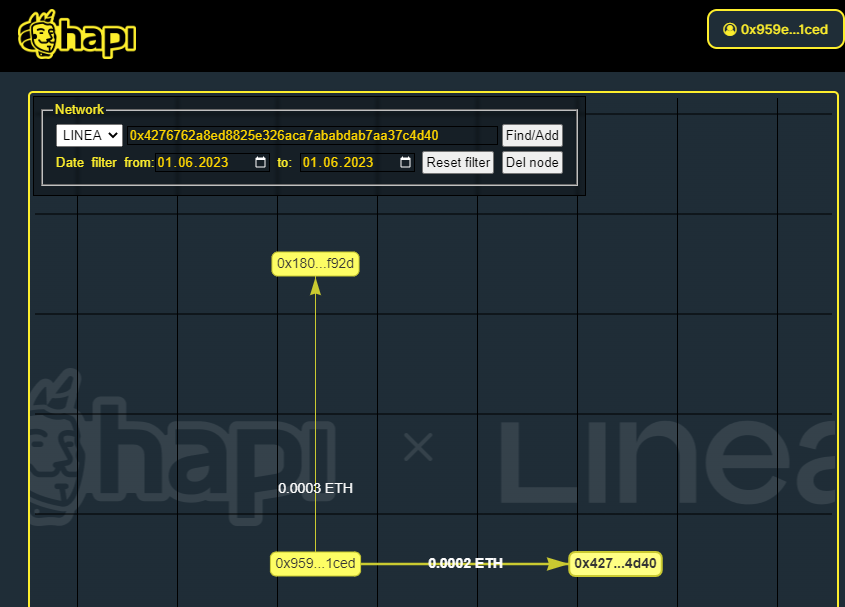845x607 pixels.
Task: Click the 0.0002 ETH edge label
Action: (465, 563)
